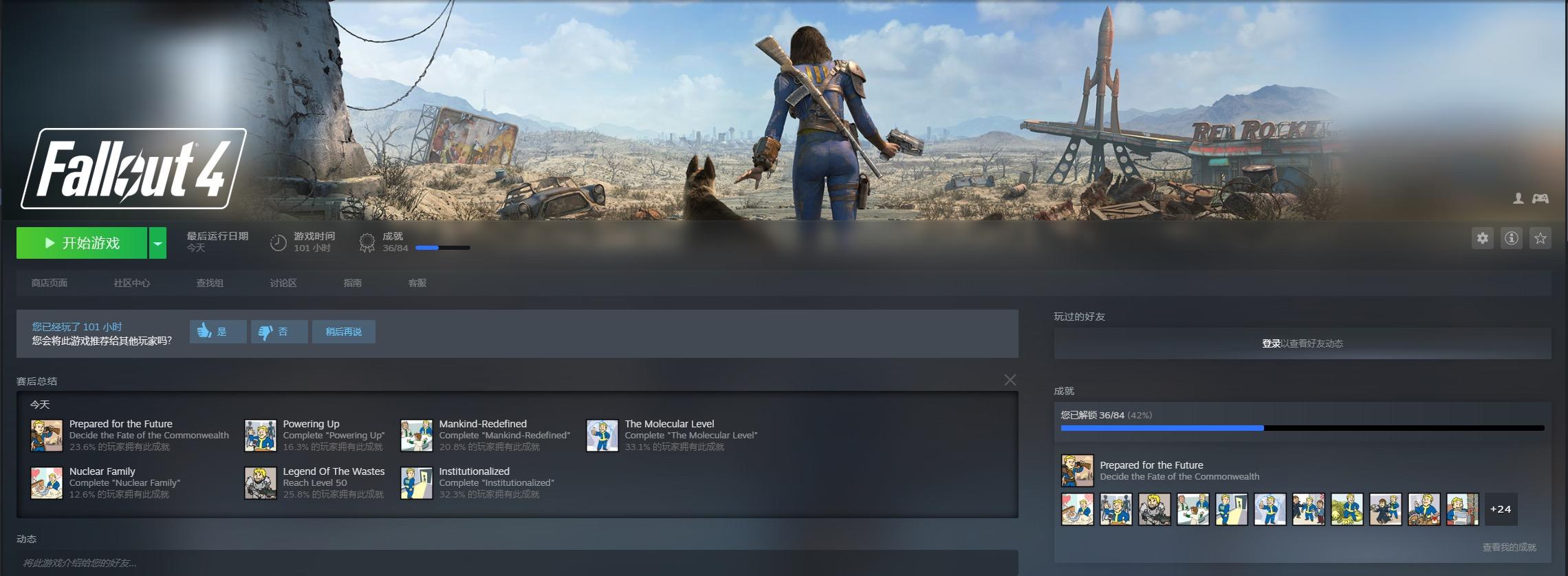
Task: Click the "20.8% 的玩家拥有此成就" text
Action: [x=490, y=447]
